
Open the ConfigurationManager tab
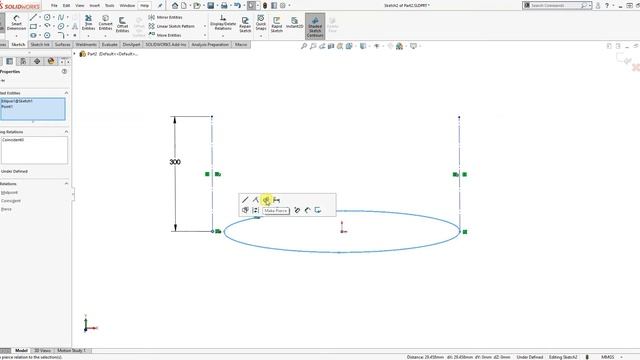[23, 61]
